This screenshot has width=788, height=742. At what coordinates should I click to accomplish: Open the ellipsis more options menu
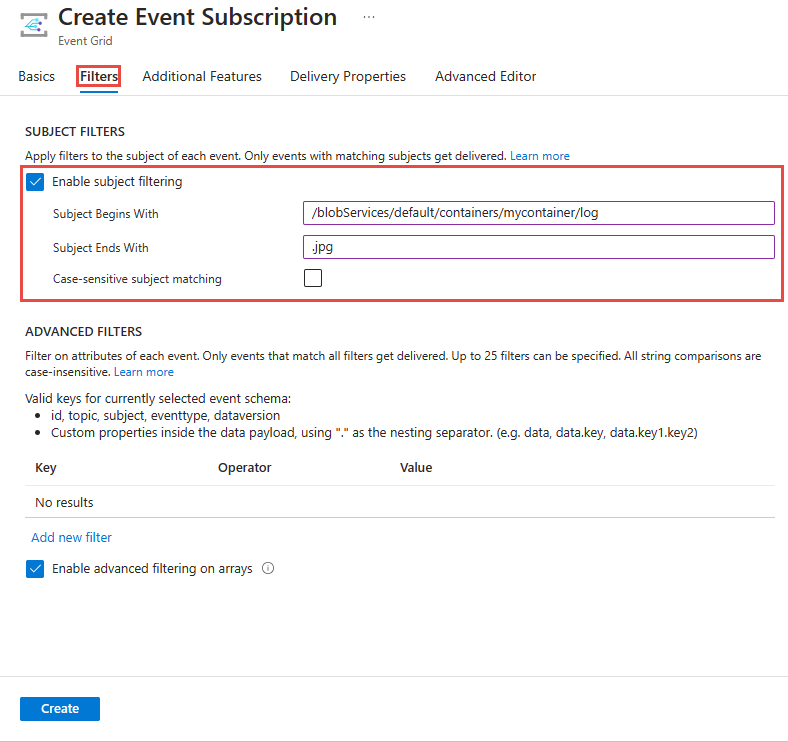point(369,18)
